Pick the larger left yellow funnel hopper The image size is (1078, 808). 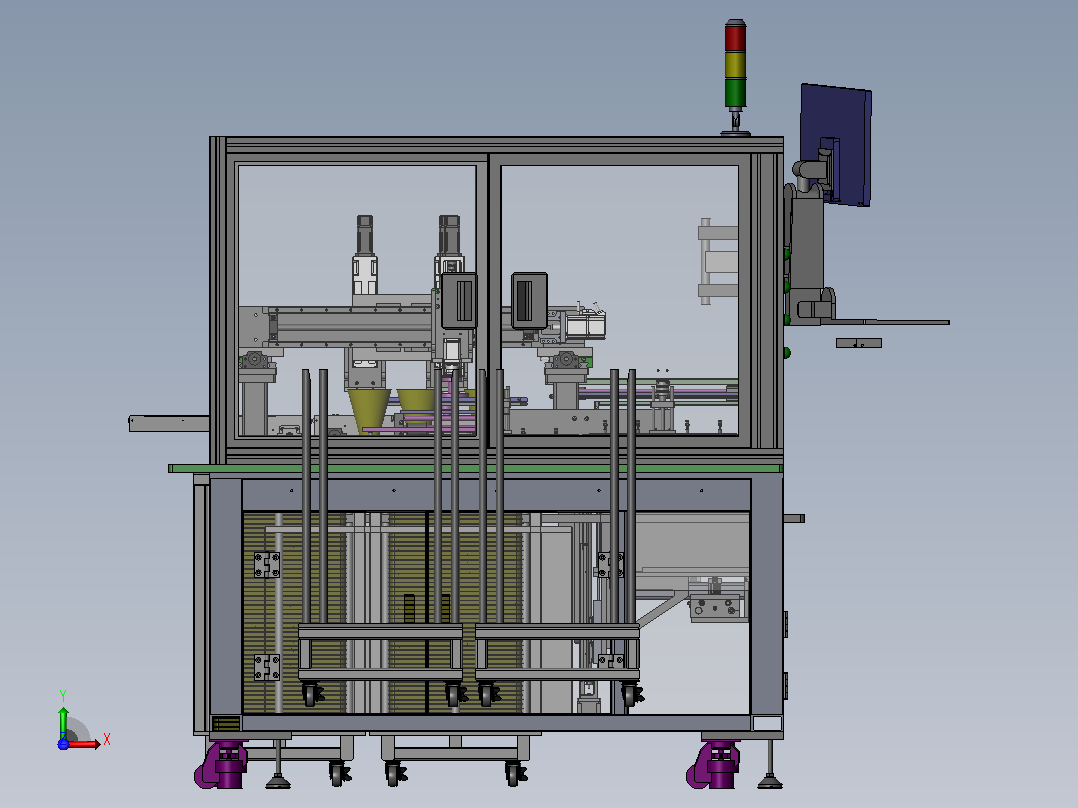tap(368, 411)
